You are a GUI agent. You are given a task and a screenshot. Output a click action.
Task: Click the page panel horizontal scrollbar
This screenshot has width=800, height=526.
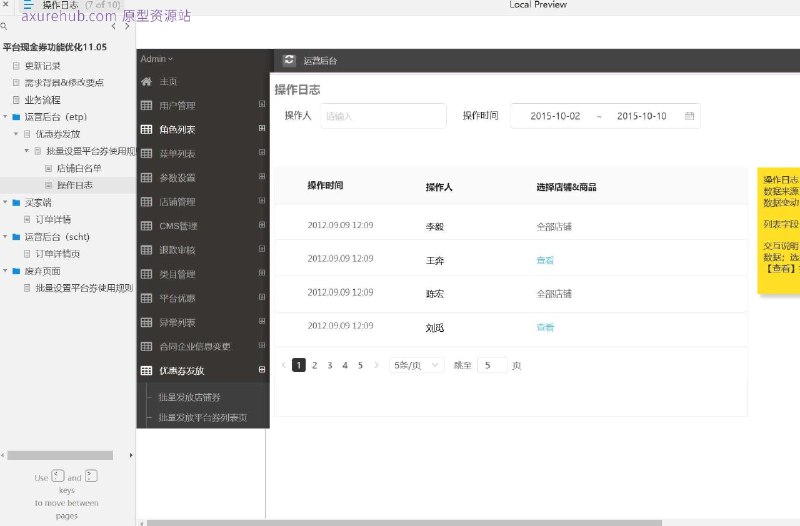coord(60,455)
